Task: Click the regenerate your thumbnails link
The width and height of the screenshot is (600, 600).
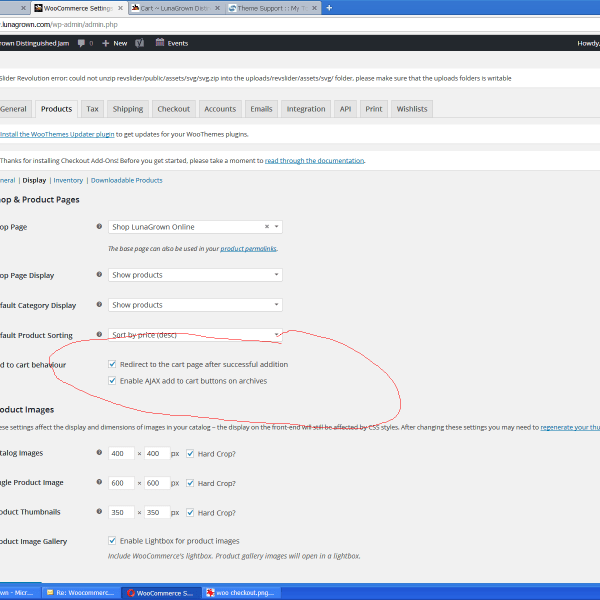Action: [x=570, y=427]
